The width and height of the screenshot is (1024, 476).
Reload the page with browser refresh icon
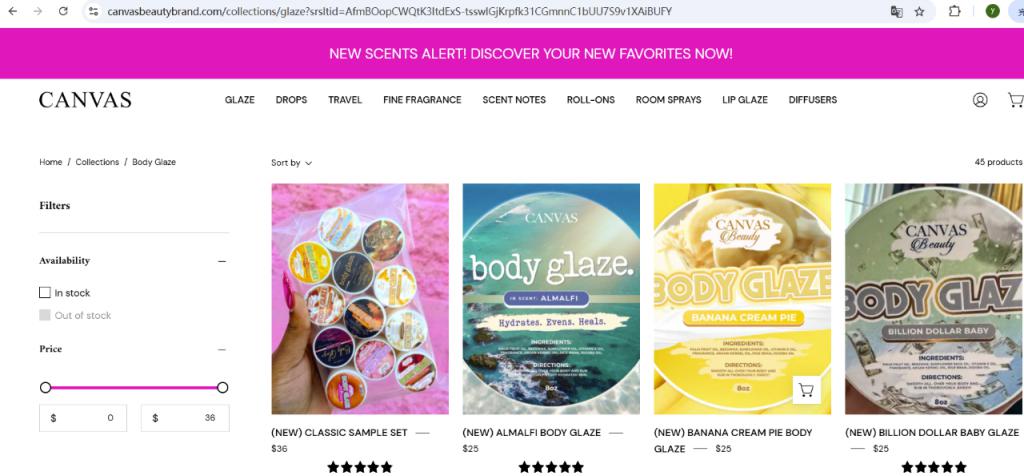click(x=63, y=11)
